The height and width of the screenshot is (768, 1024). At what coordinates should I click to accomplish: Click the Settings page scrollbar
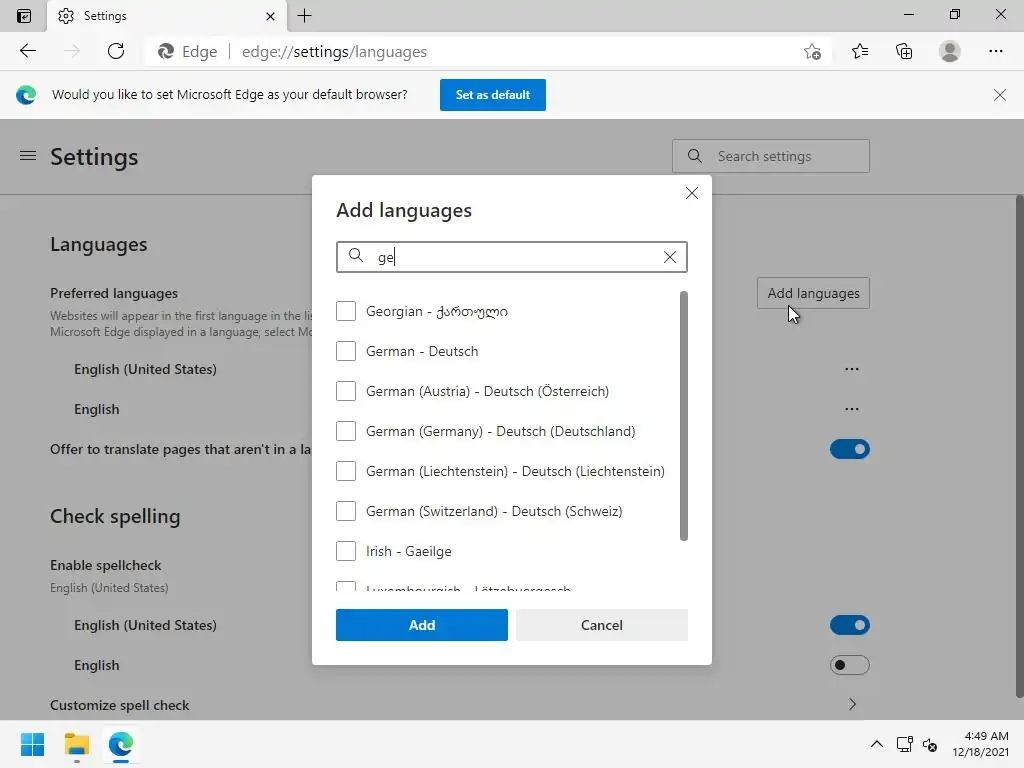1019,447
